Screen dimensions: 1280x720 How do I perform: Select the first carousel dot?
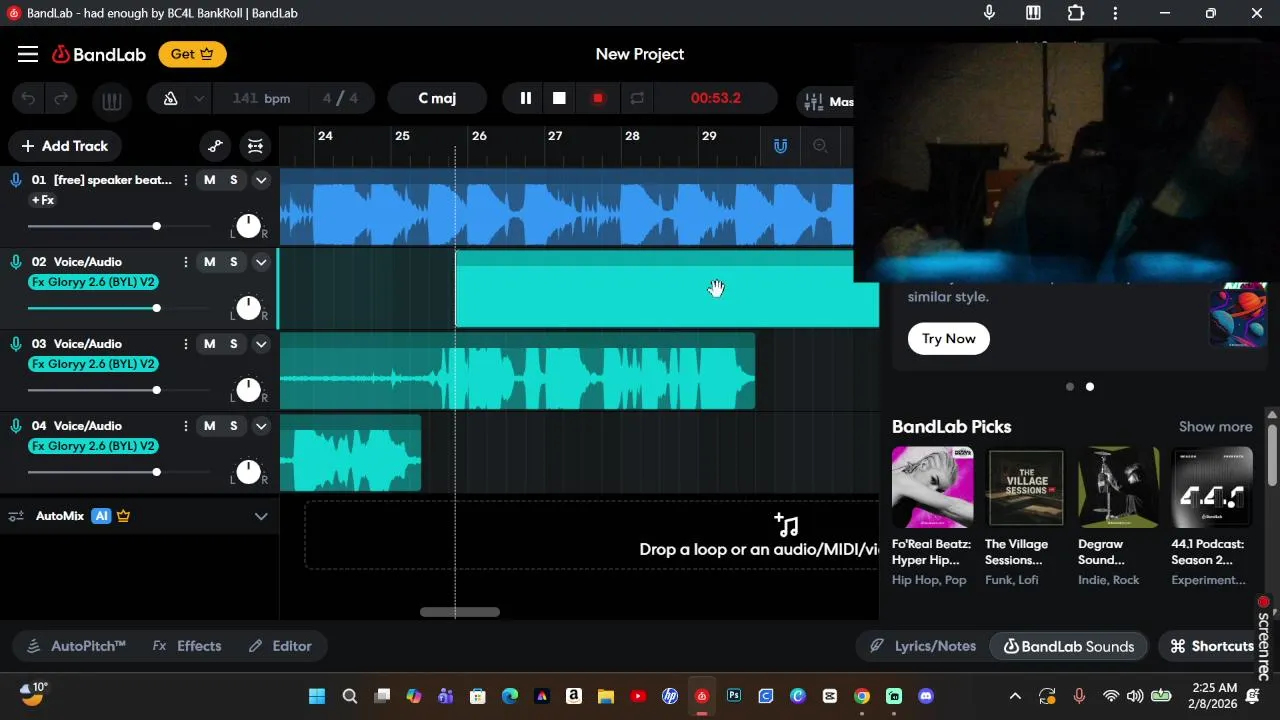tap(1070, 387)
